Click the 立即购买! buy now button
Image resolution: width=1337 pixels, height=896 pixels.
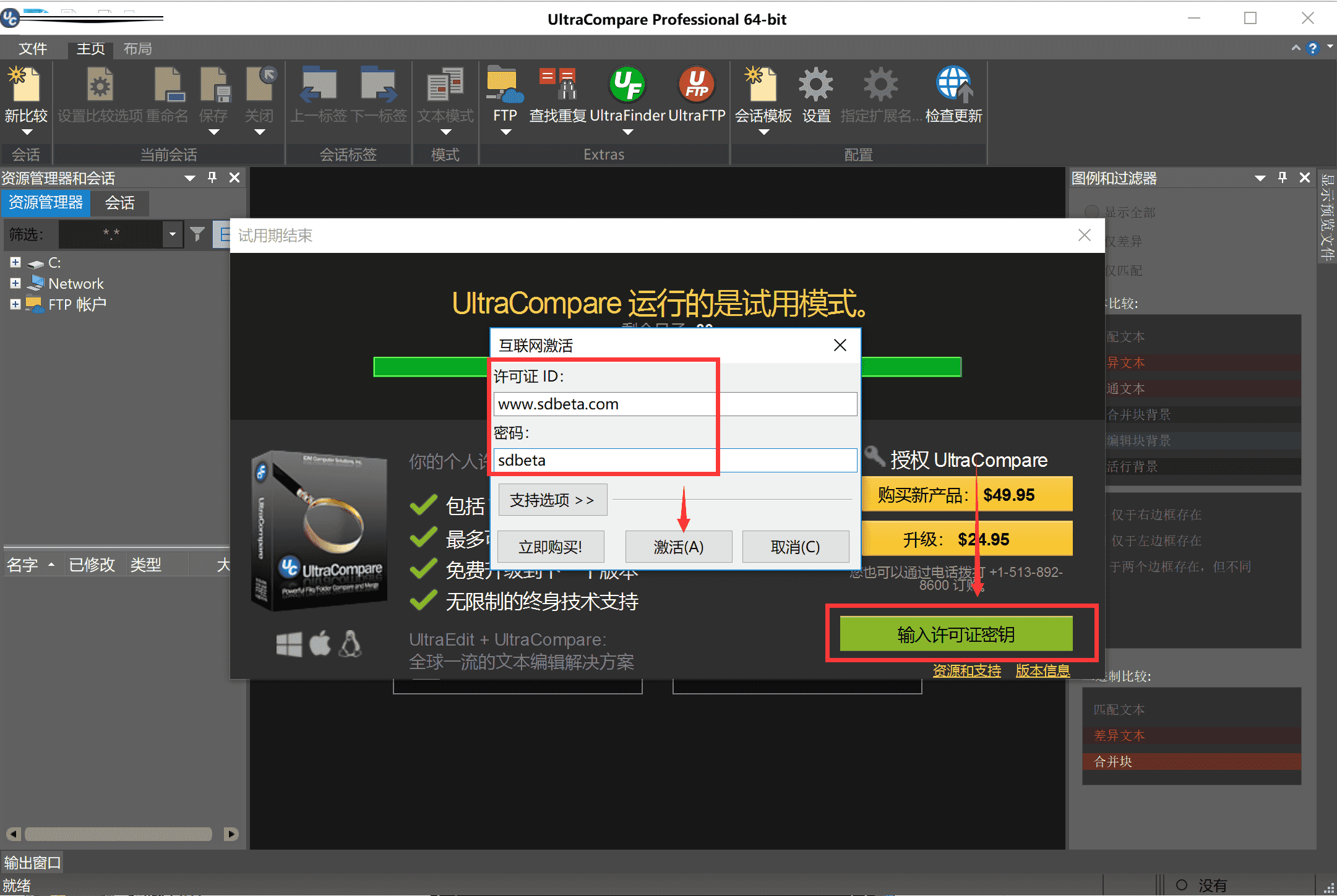click(x=550, y=547)
